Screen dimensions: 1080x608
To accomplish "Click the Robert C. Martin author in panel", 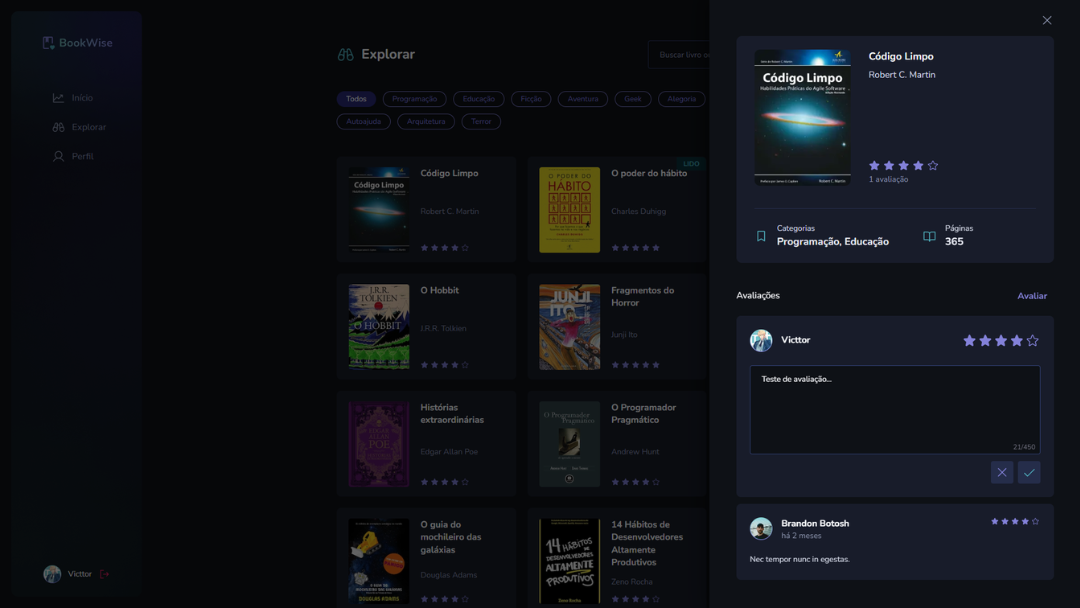I will click(x=902, y=75).
